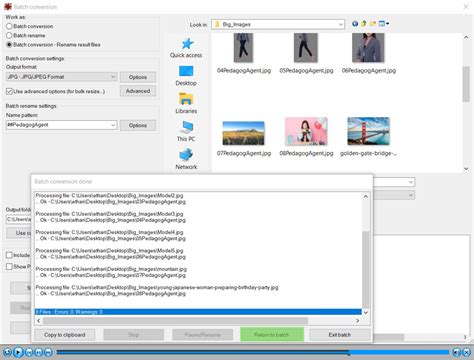Viewport: 474px width, 360px height.
Task: Click the player mute speaker icon
Action: [x=456, y=352]
